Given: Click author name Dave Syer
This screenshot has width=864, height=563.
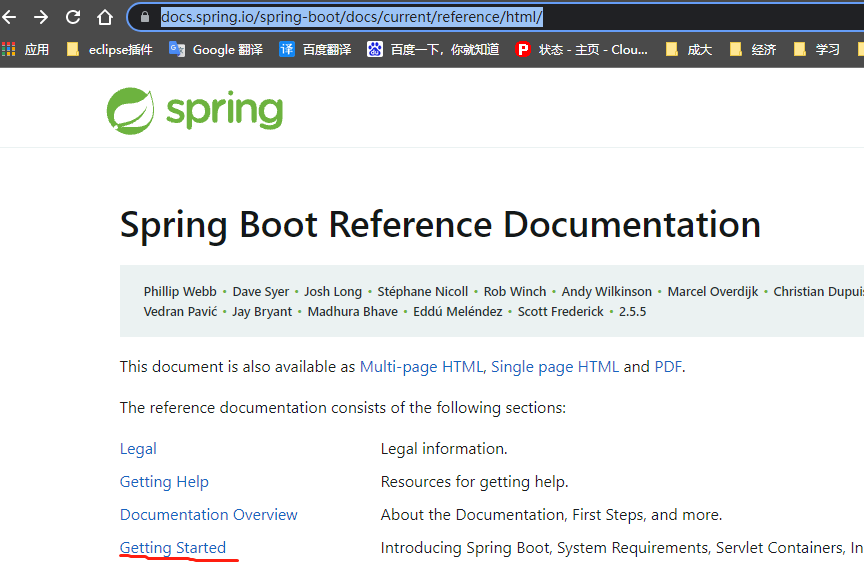Looking at the screenshot, I should (261, 291).
